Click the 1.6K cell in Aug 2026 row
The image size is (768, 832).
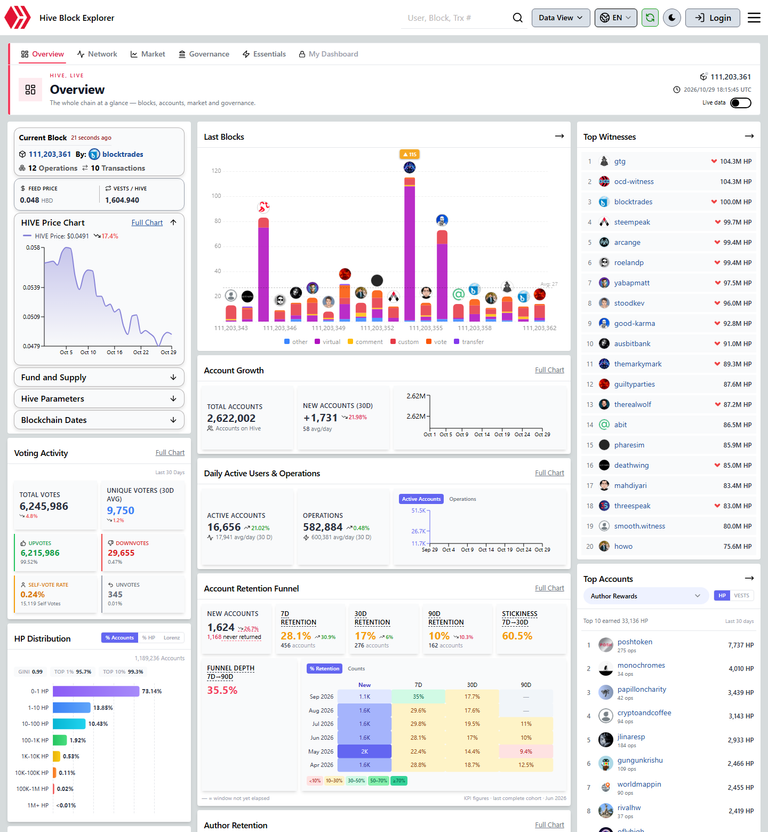[x=365, y=710]
